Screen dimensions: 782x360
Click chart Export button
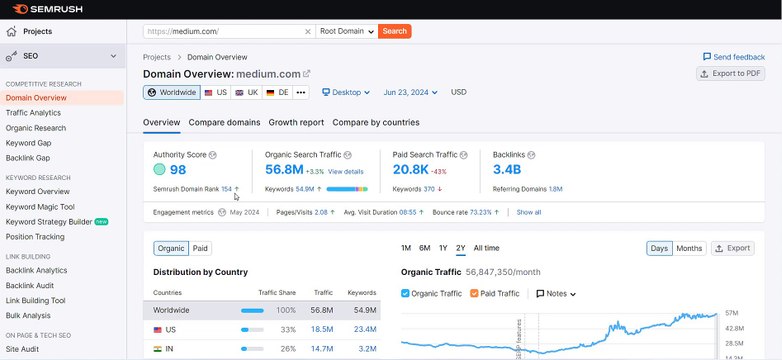[x=733, y=248]
